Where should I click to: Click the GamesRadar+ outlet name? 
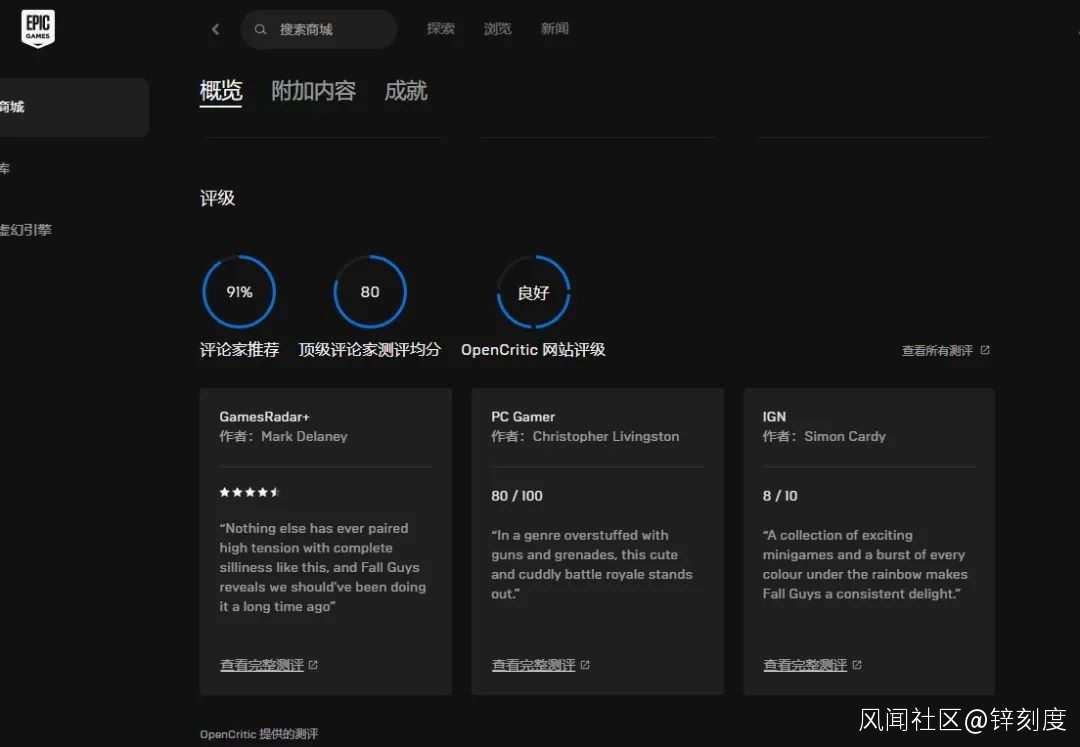pyautogui.click(x=264, y=417)
